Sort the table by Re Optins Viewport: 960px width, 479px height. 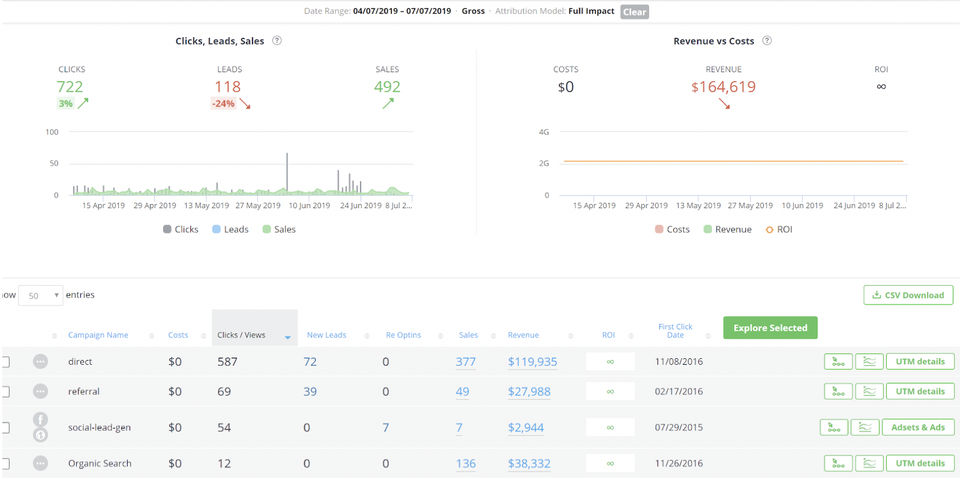coord(404,335)
